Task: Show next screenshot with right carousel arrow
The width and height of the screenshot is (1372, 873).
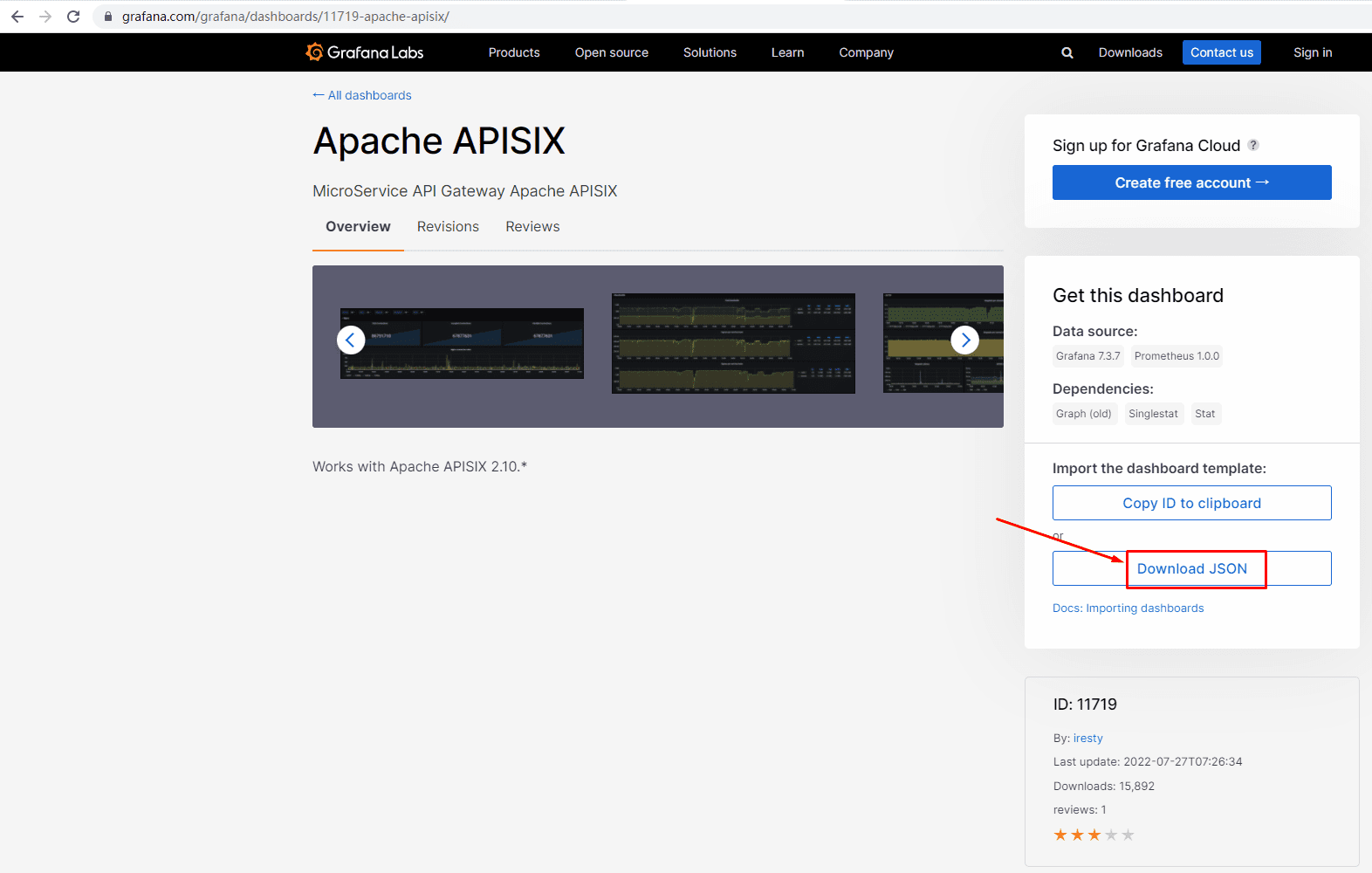Action: pos(964,340)
